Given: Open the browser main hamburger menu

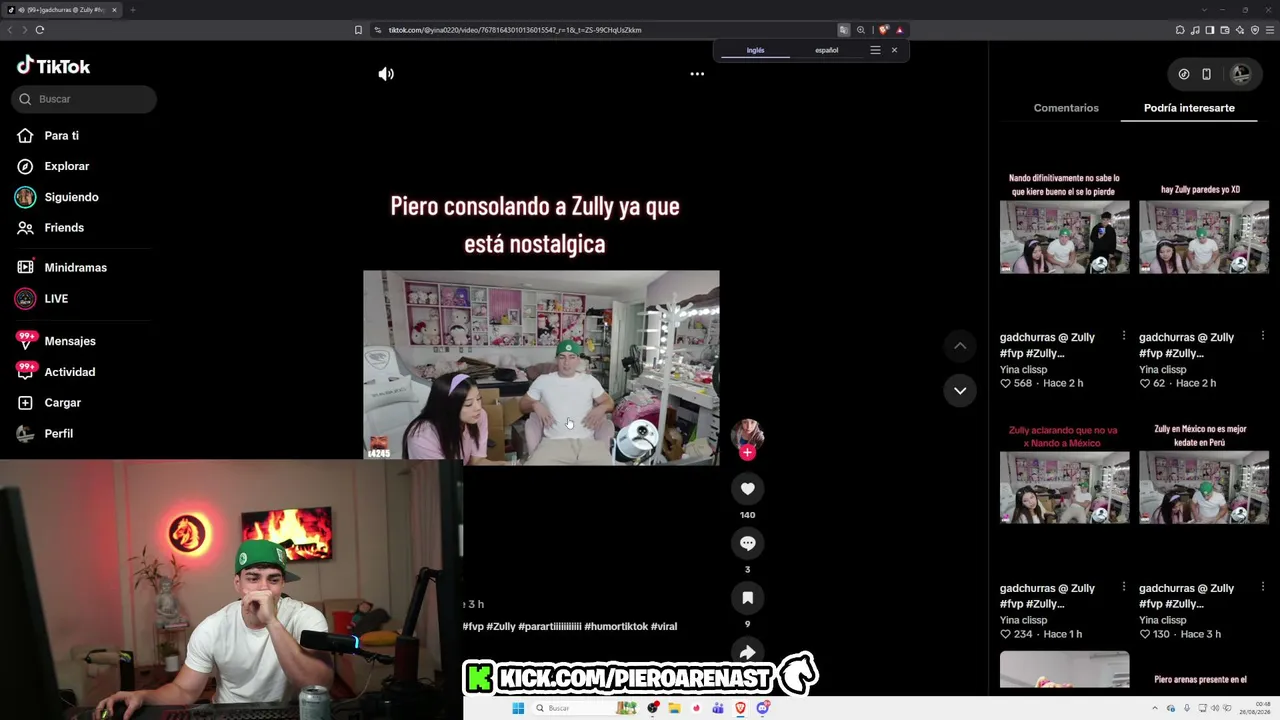Looking at the screenshot, I should tap(1270, 30).
